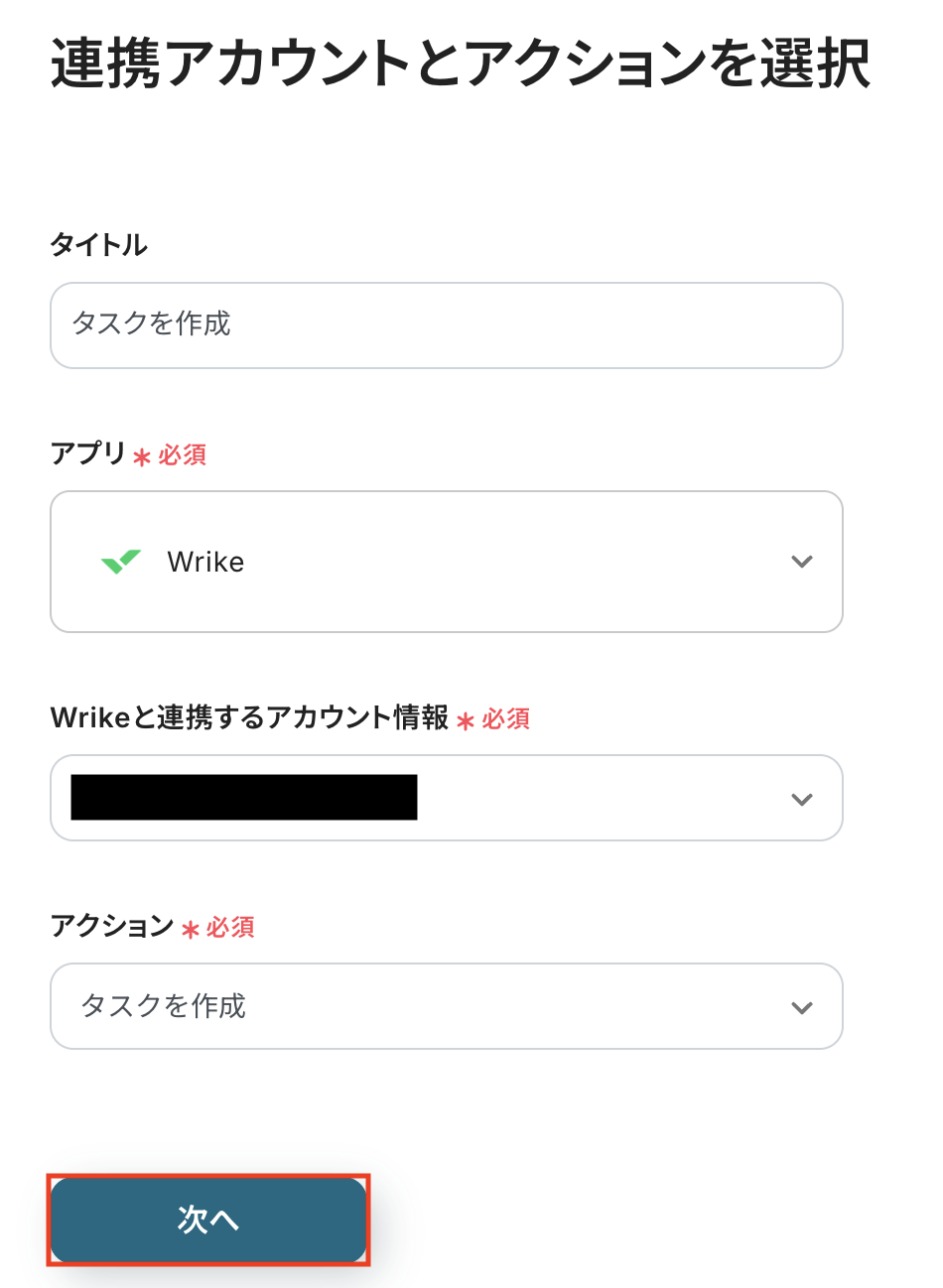
Task: Click the 必須 marker beside アプリ
Action: [x=183, y=454]
